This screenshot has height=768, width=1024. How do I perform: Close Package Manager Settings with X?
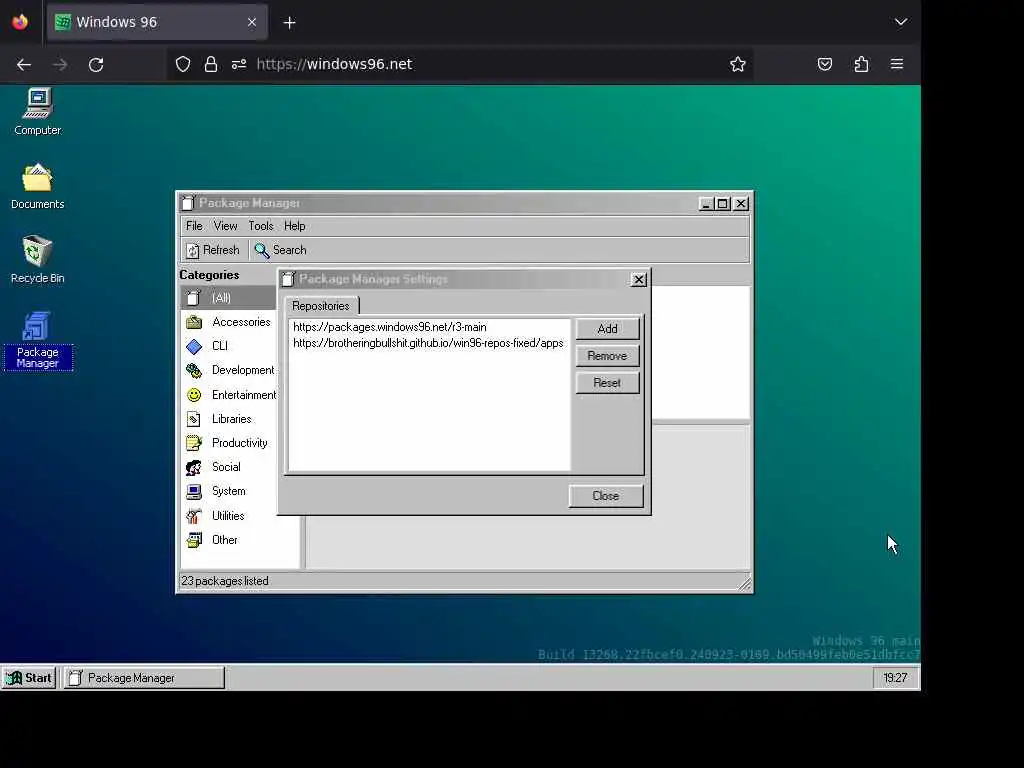tap(639, 280)
